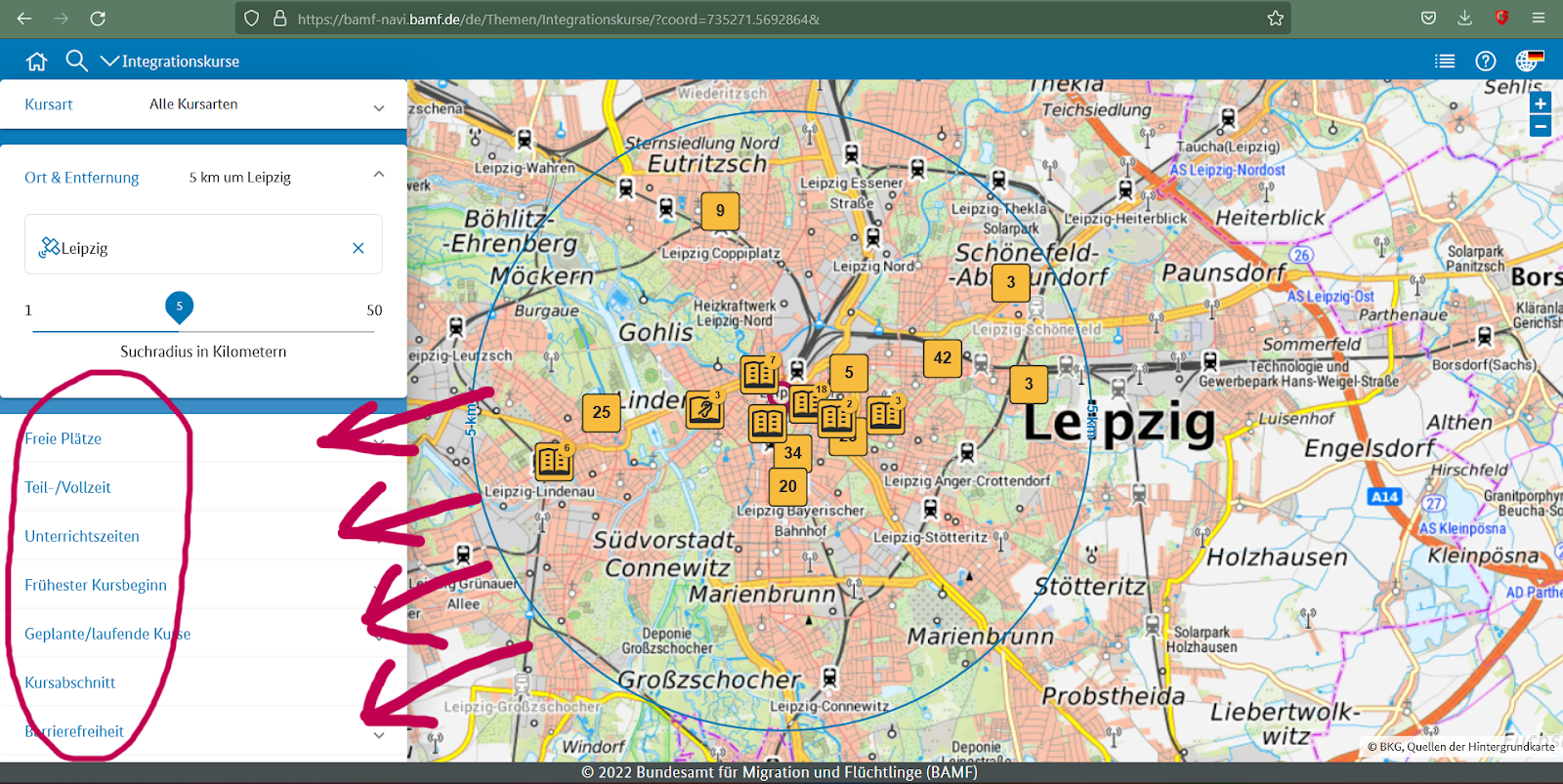
Task: Open the red shield extension icon
Action: pyautogui.click(x=1501, y=19)
